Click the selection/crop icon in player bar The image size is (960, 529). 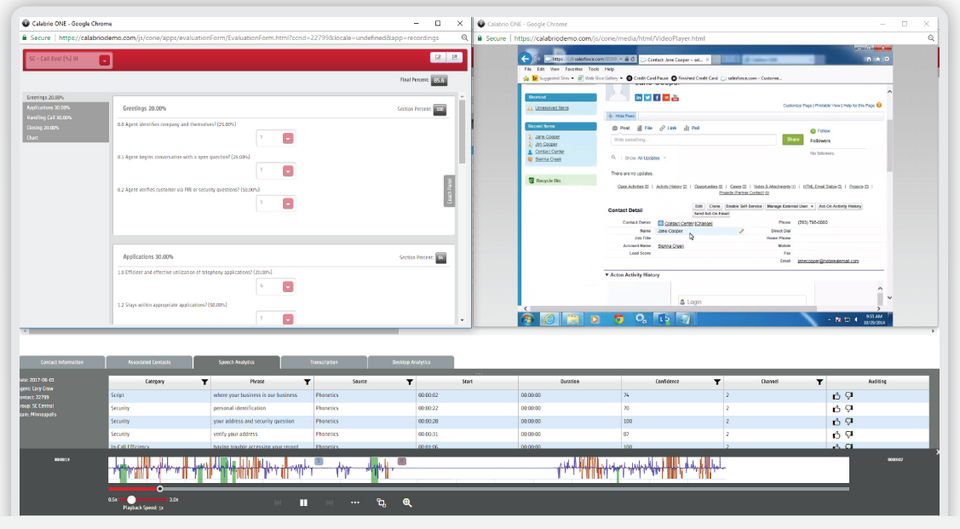[381, 503]
